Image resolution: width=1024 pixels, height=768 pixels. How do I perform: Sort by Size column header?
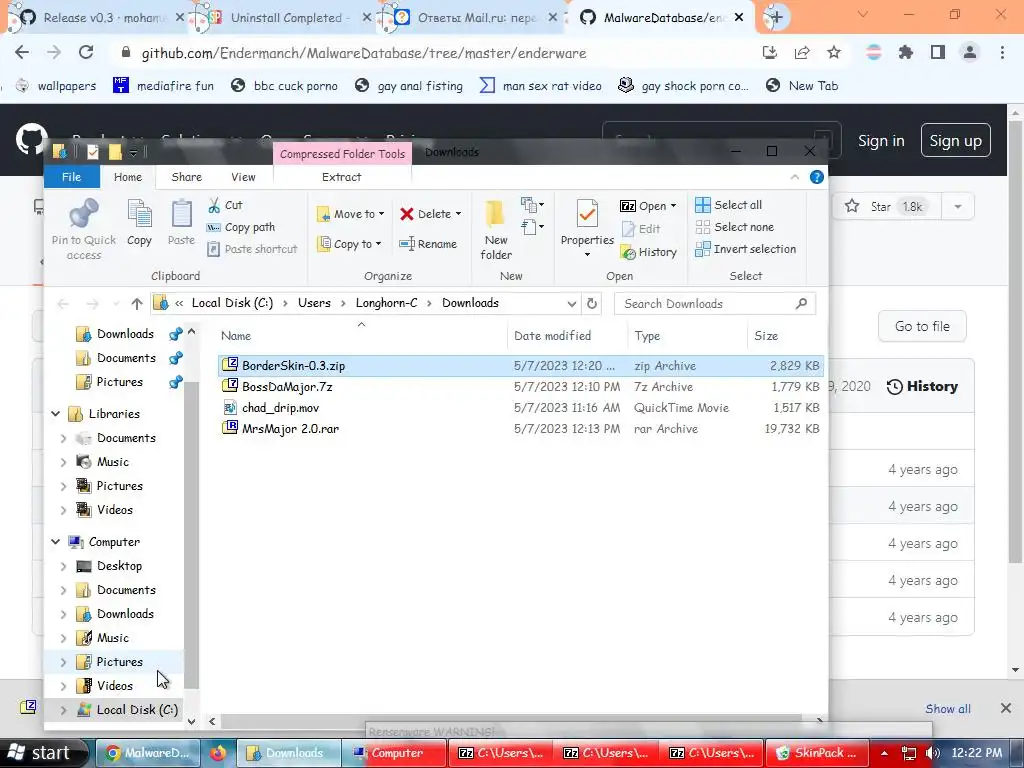(766, 336)
